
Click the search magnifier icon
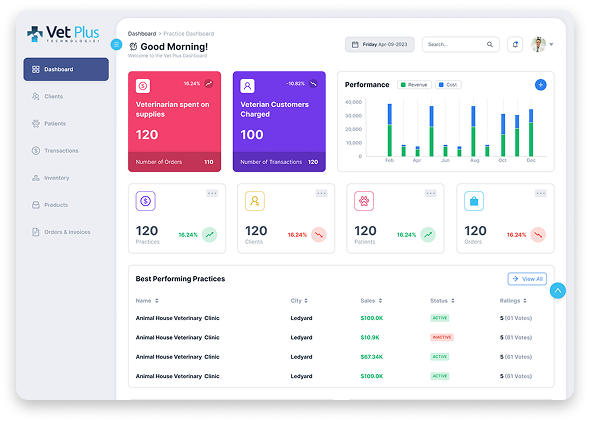490,44
